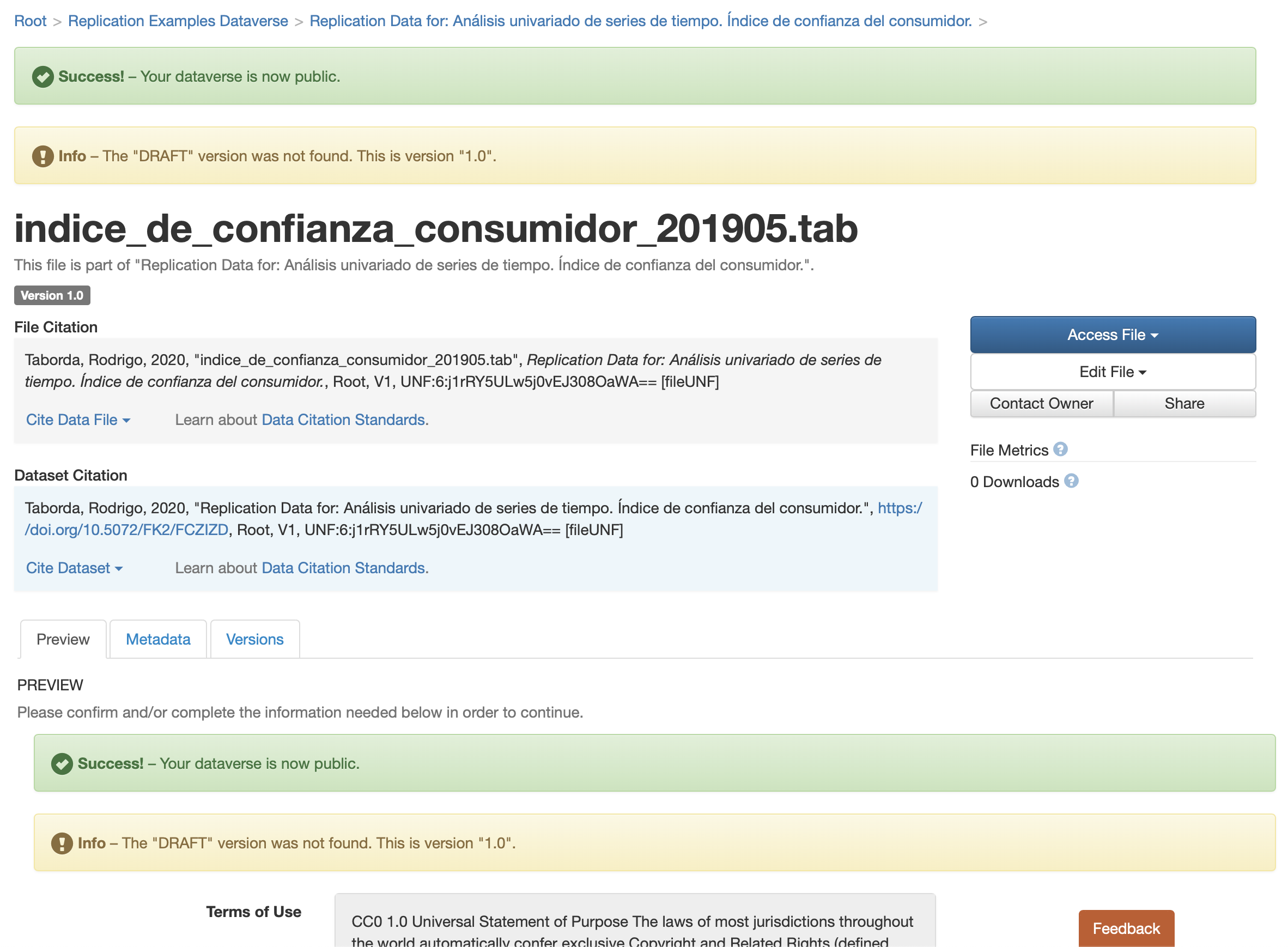Click the Share button
Screen dimensions: 1288x947
(x=1184, y=403)
